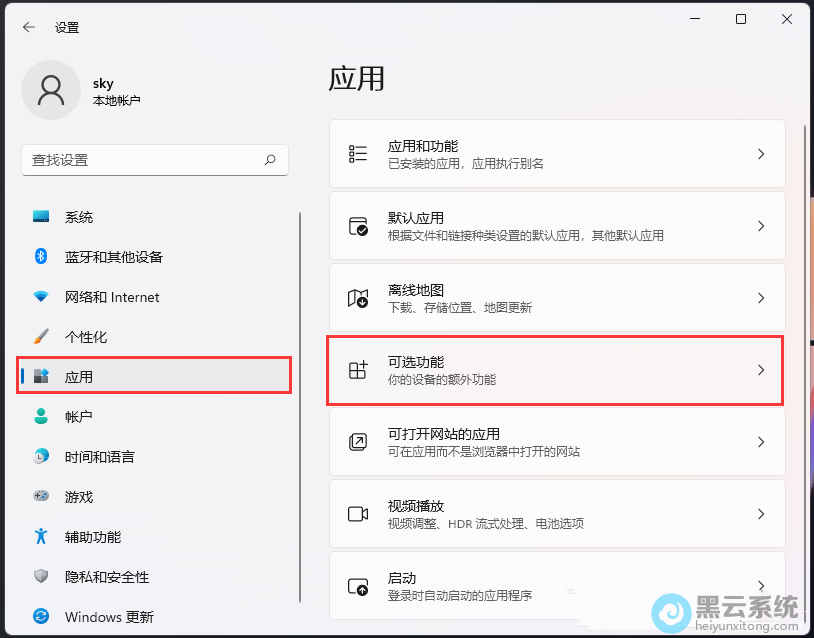Click the Windows 更新 refresh icon
The height and width of the screenshot is (638, 814).
(41, 616)
